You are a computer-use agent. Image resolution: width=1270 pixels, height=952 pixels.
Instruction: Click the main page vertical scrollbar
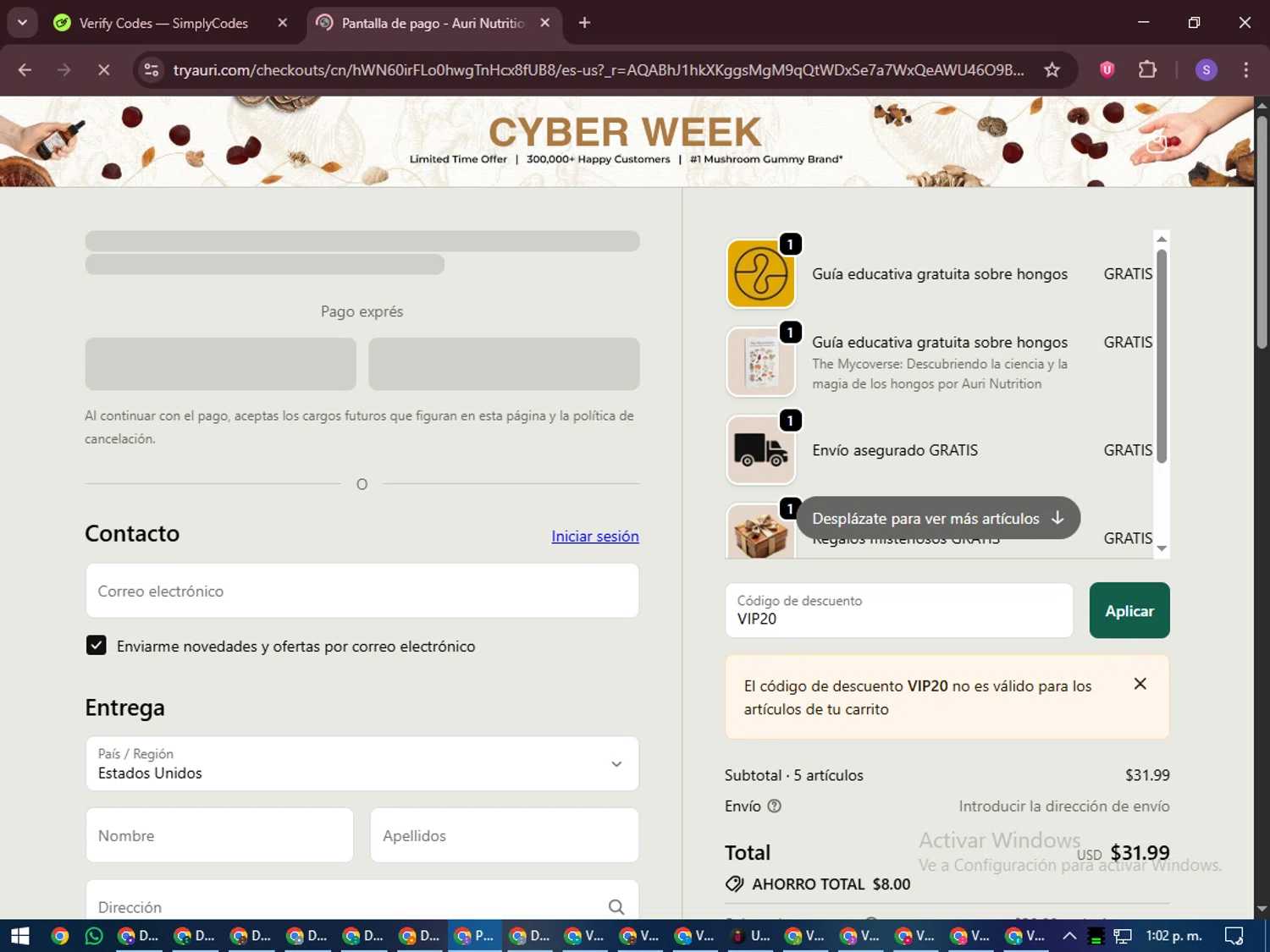[1262, 233]
